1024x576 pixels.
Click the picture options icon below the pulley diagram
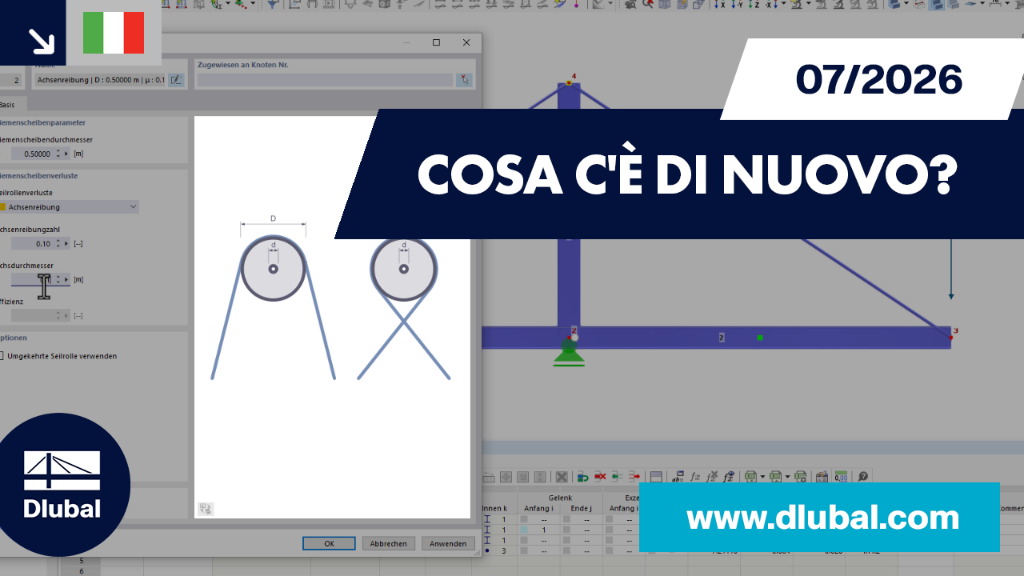(x=206, y=509)
